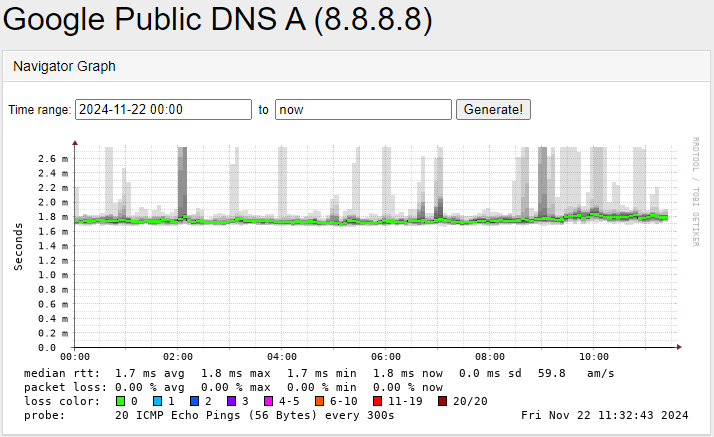Click the 'median rtt:' legend label
The height and width of the screenshot is (437, 714).
[x=62, y=373]
